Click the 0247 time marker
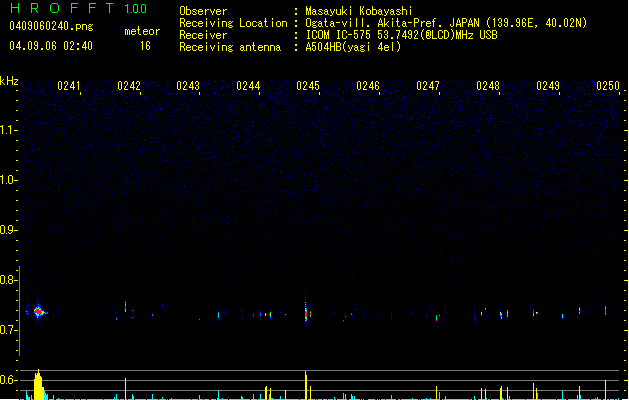 point(428,86)
